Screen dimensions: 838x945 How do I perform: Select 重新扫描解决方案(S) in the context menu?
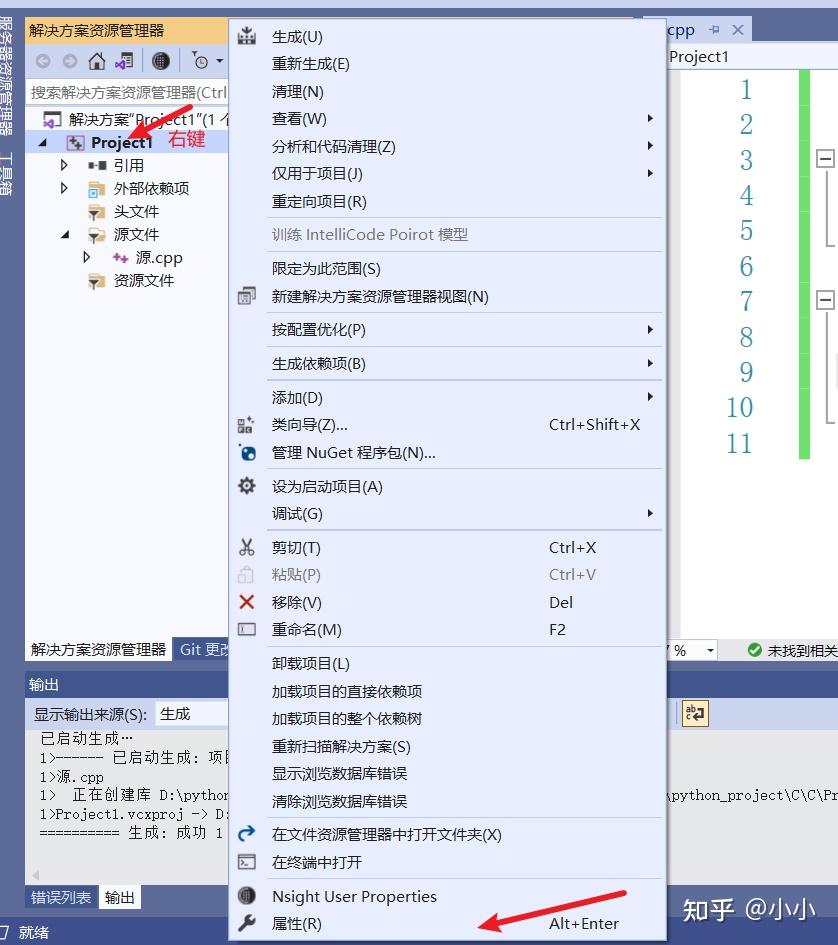point(447,746)
